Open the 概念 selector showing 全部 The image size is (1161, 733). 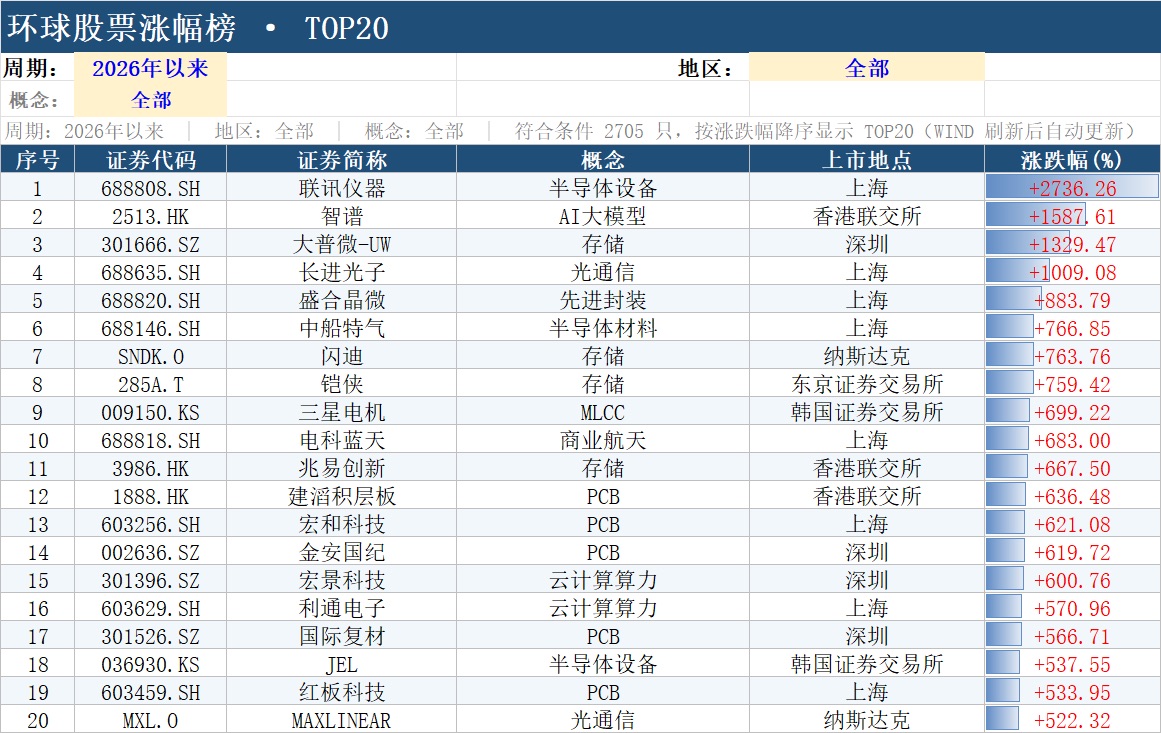point(150,99)
